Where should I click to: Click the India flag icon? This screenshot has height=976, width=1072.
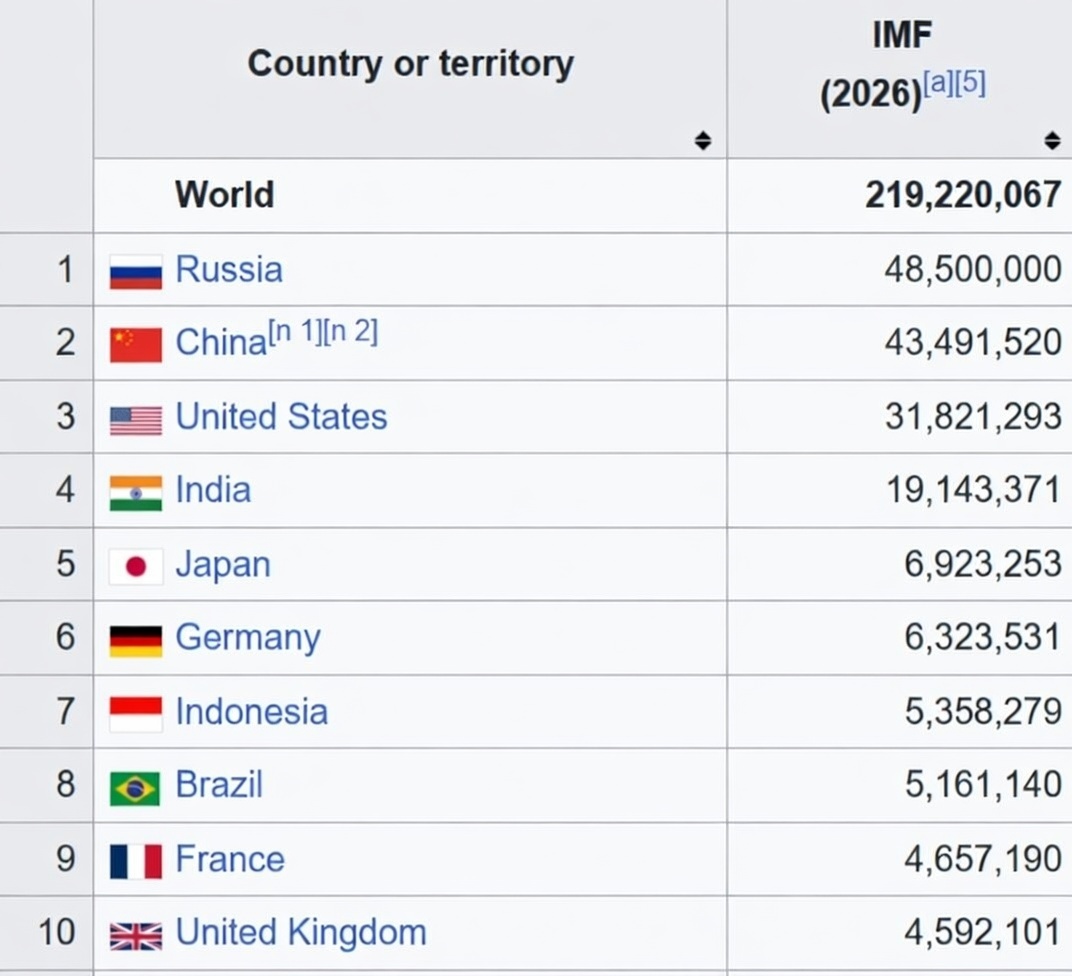pyautogui.click(x=135, y=490)
